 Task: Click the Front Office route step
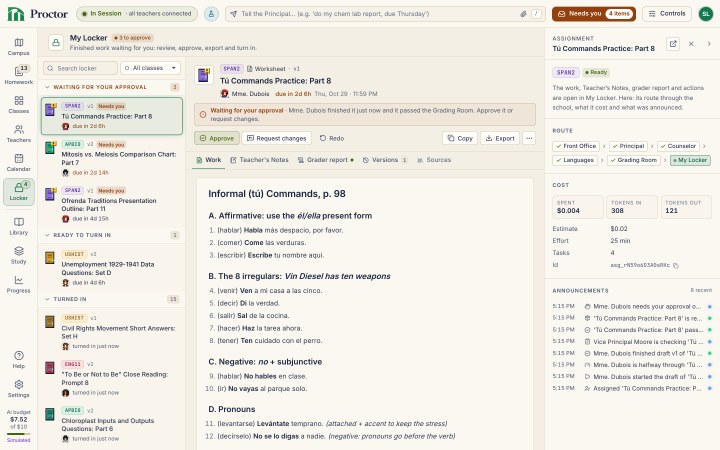tap(576, 146)
